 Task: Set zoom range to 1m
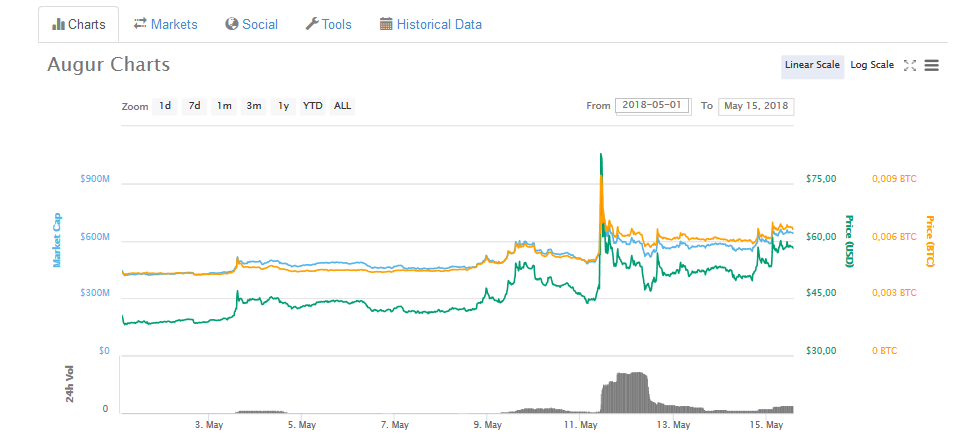(224, 106)
